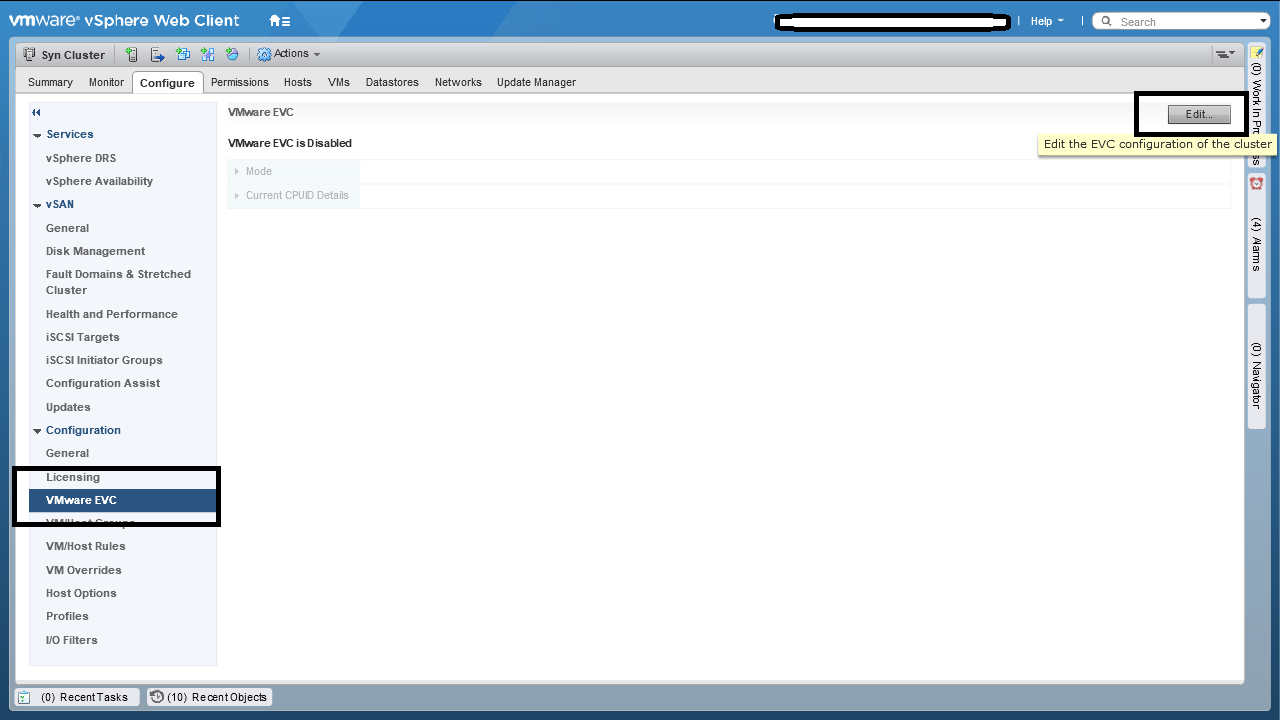Click the New Resource Pool toolbar icon

pyautogui.click(x=233, y=54)
